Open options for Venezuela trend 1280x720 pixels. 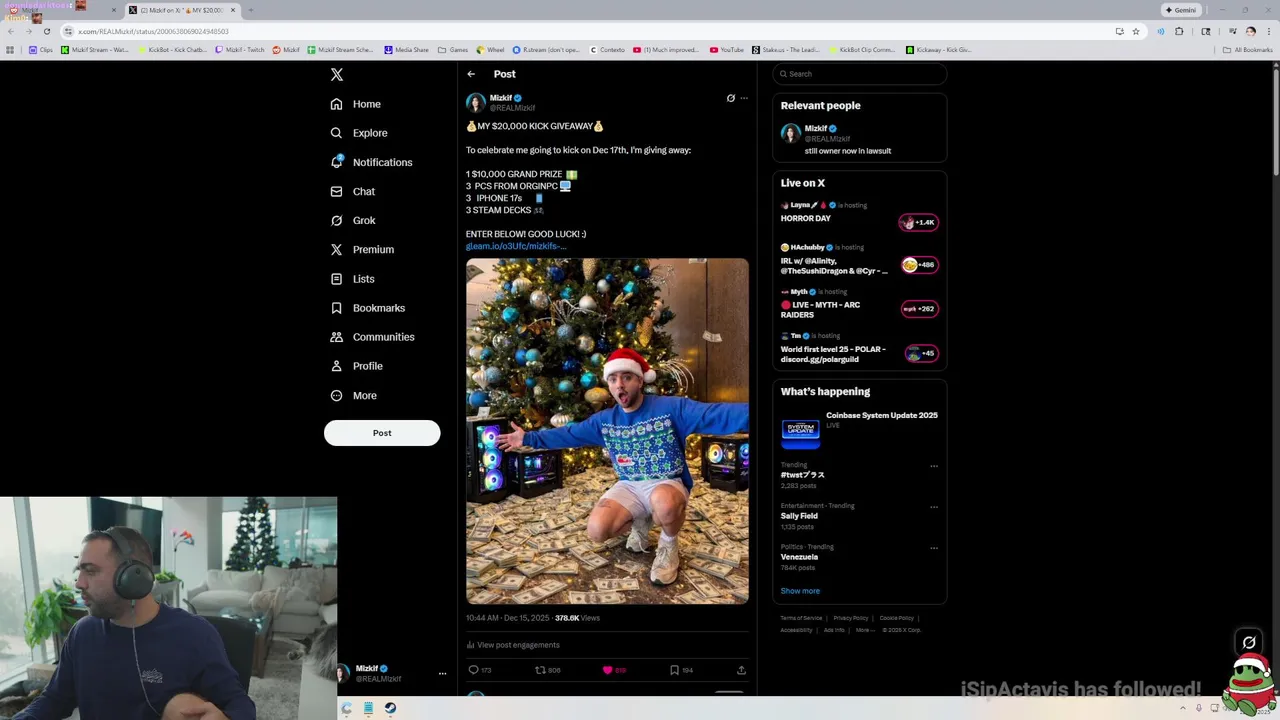point(934,548)
